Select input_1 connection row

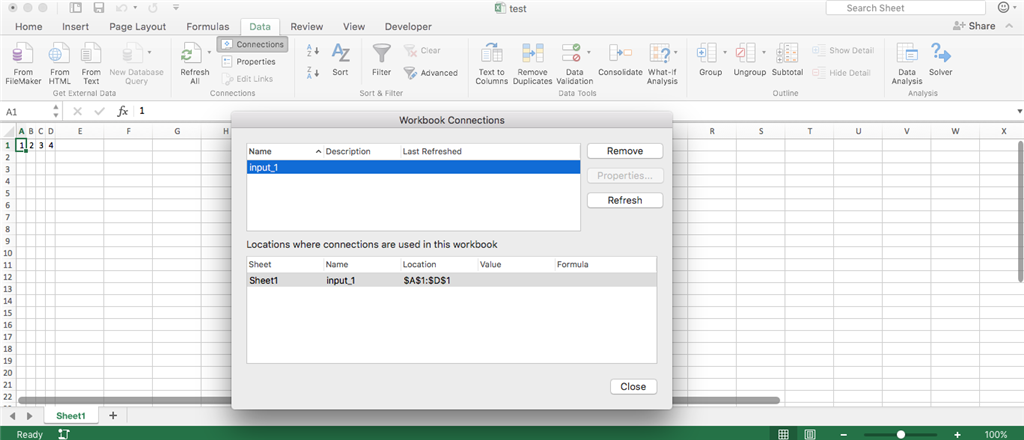coord(413,167)
